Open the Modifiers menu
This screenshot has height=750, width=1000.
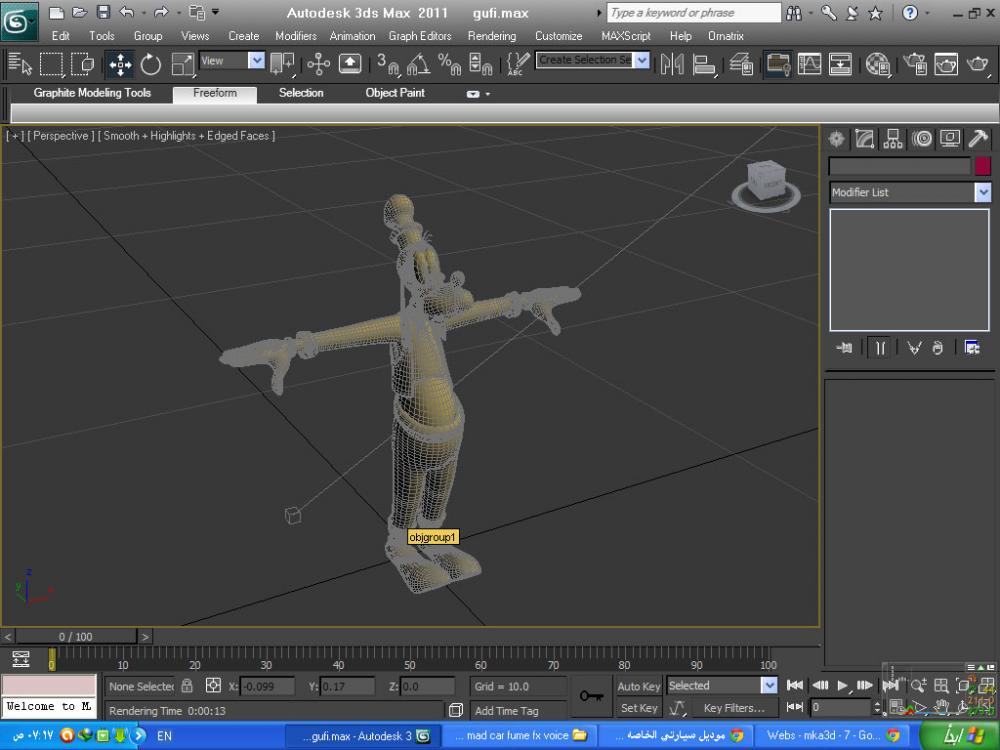295,36
